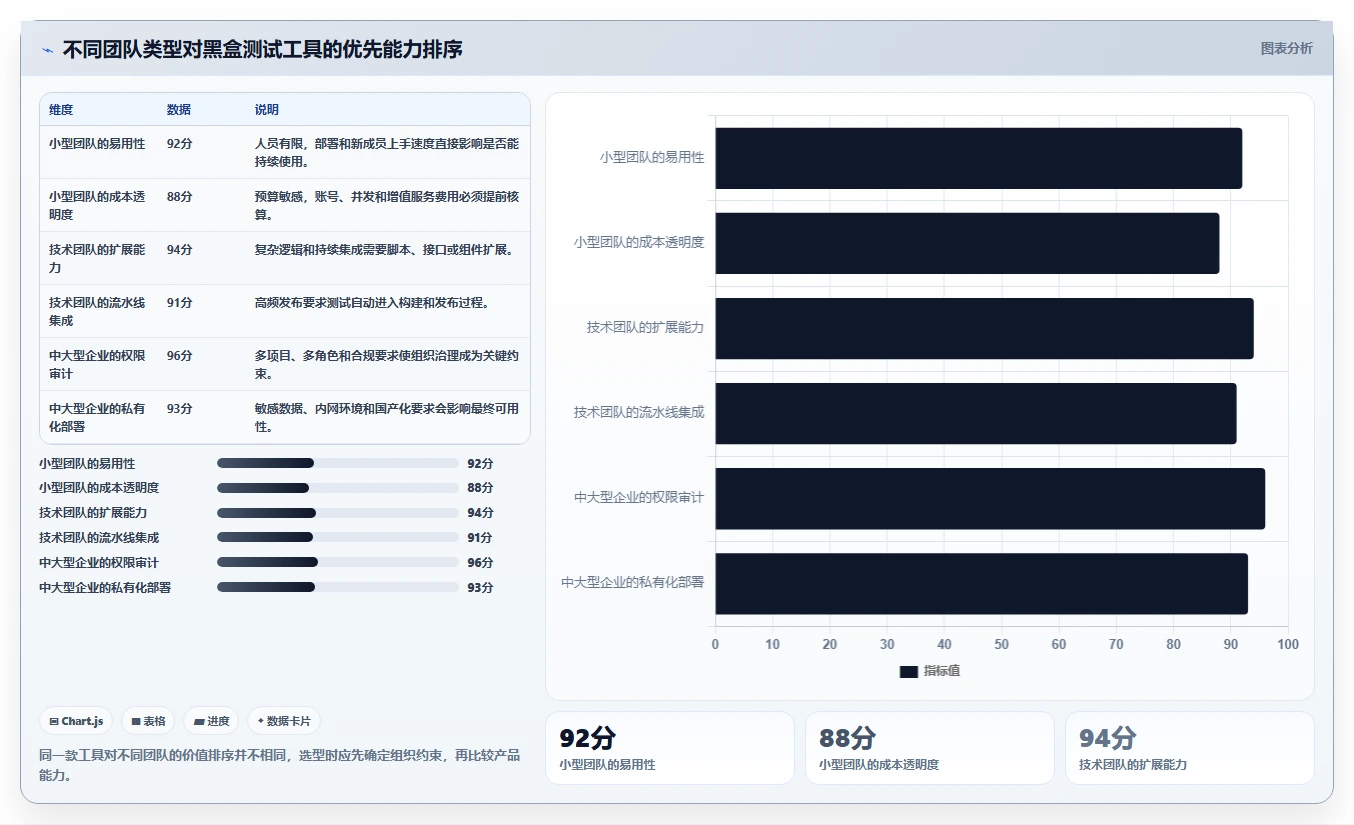The height and width of the screenshot is (825, 1354).
Task: Click the 中大型企业的权限审计 chart bar
Action: coord(990,498)
